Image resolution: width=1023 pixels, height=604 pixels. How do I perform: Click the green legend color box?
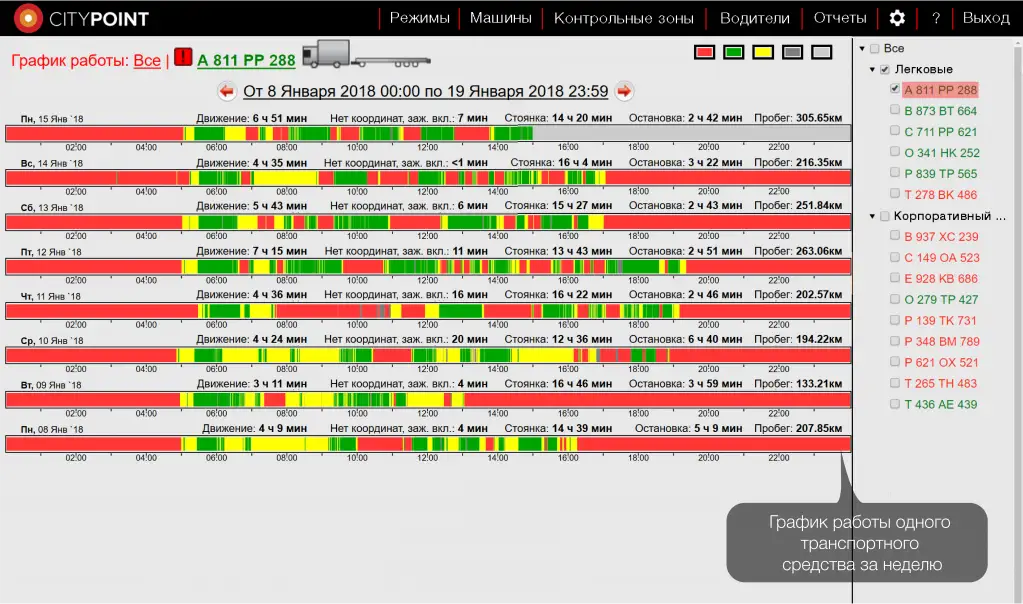click(x=734, y=52)
